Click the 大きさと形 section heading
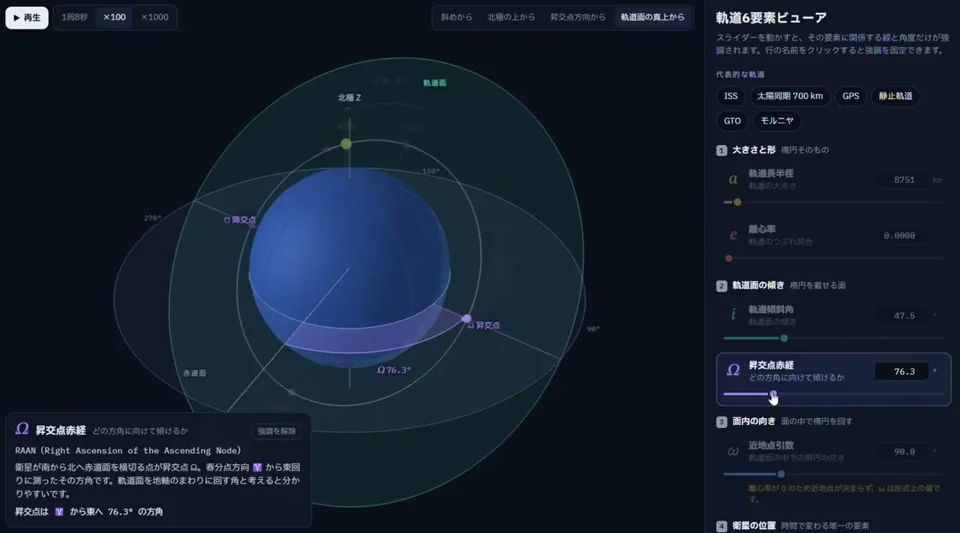The width and height of the screenshot is (960, 533). [x=754, y=150]
